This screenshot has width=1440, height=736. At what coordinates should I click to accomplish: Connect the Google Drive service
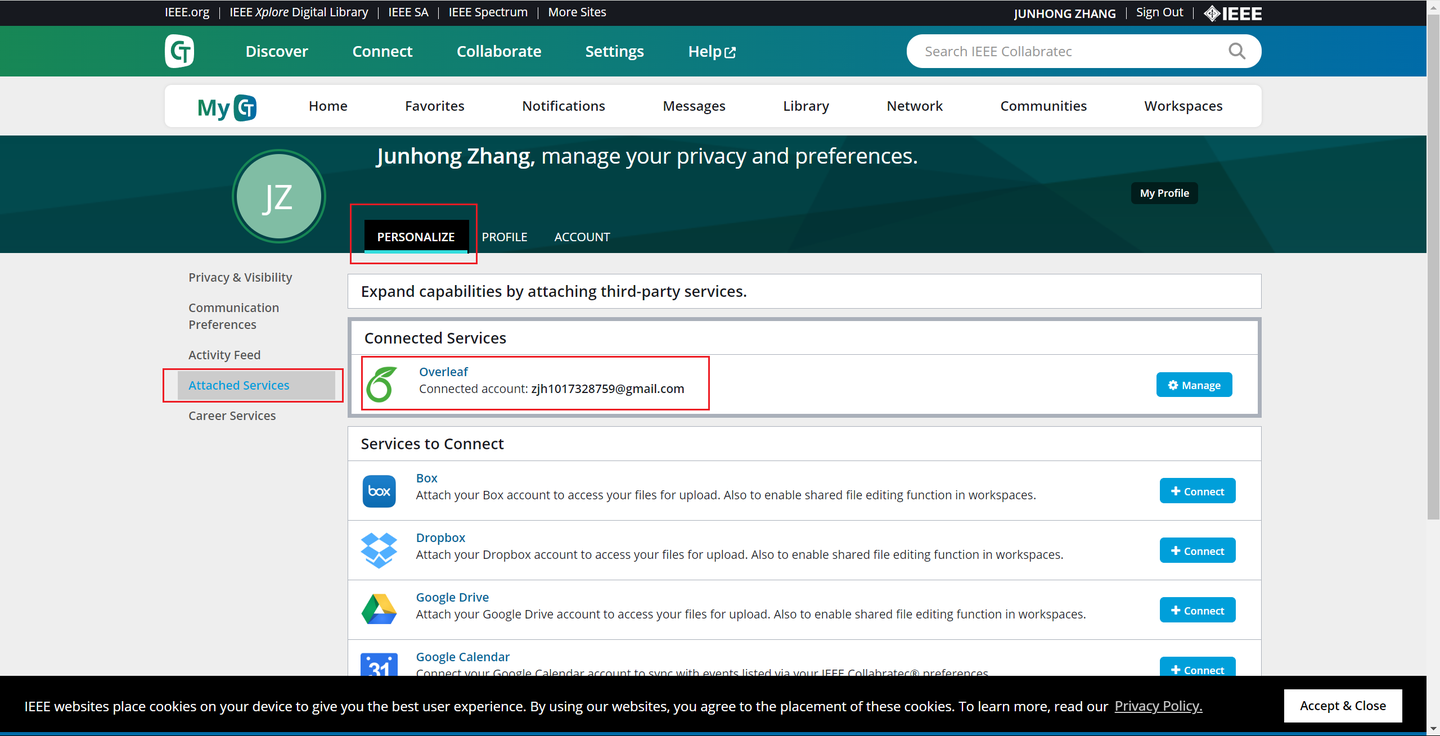tap(1197, 609)
